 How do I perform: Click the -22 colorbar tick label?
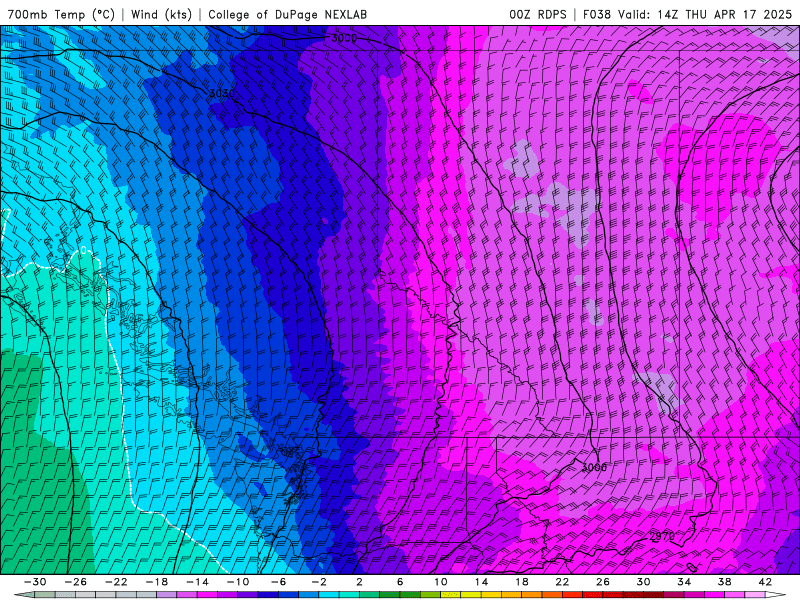pyautogui.click(x=116, y=582)
